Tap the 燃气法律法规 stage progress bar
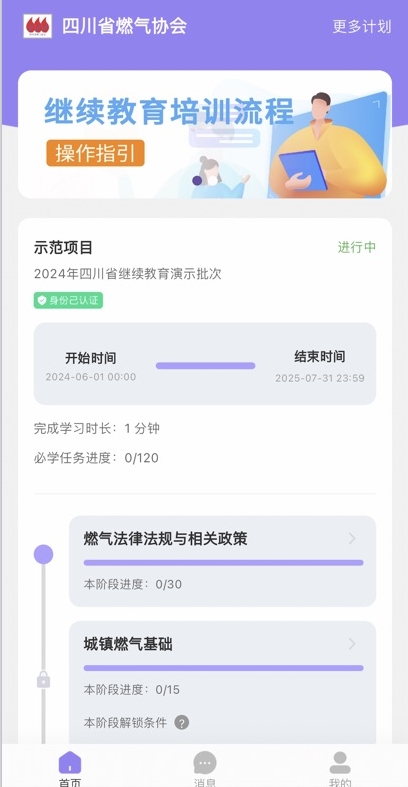This screenshot has height=787, width=408. tap(223, 563)
